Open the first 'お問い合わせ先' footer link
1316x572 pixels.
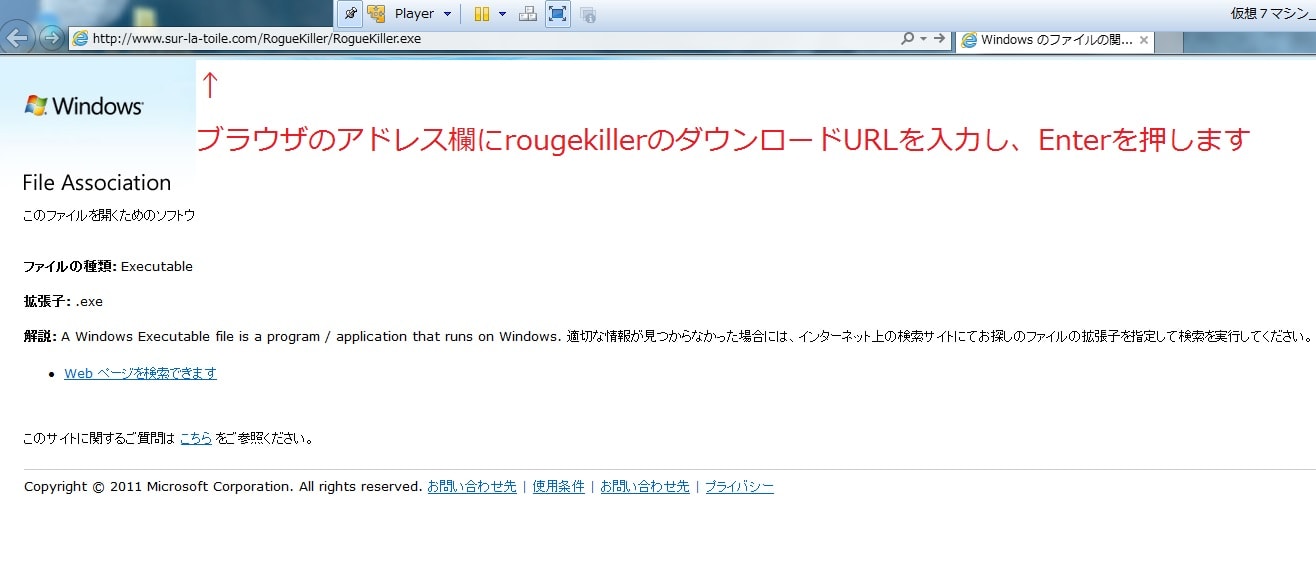472,487
